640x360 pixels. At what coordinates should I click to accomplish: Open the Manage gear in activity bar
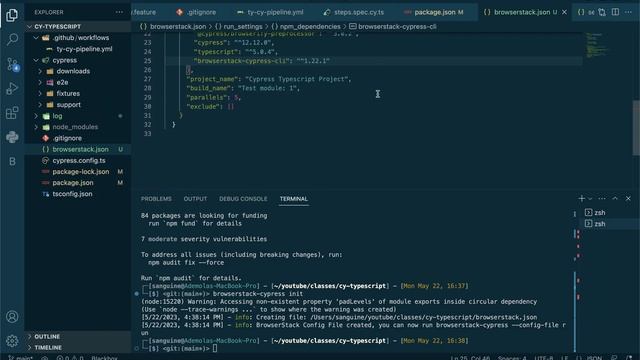tap(12, 340)
